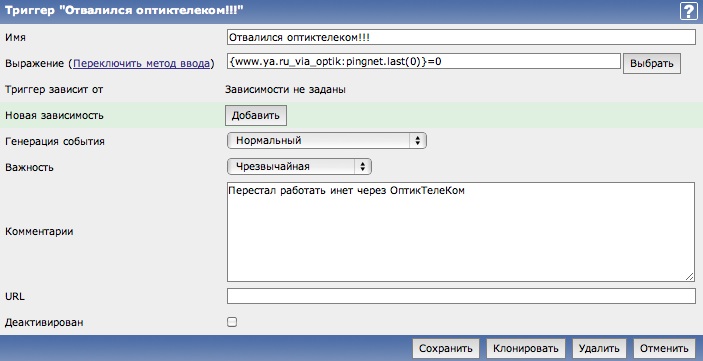Open the help question mark icon

[x=689, y=11]
